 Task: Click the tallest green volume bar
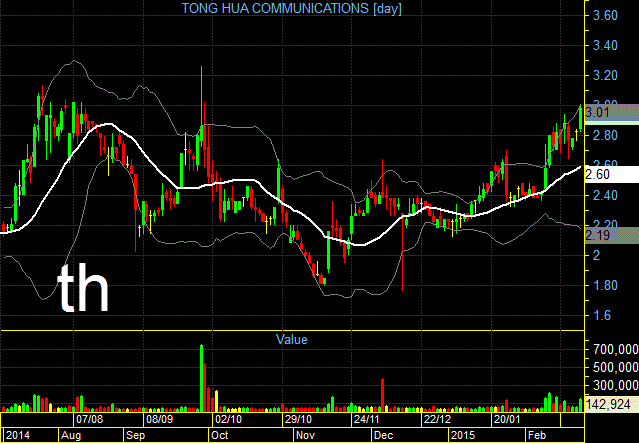(201, 378)
